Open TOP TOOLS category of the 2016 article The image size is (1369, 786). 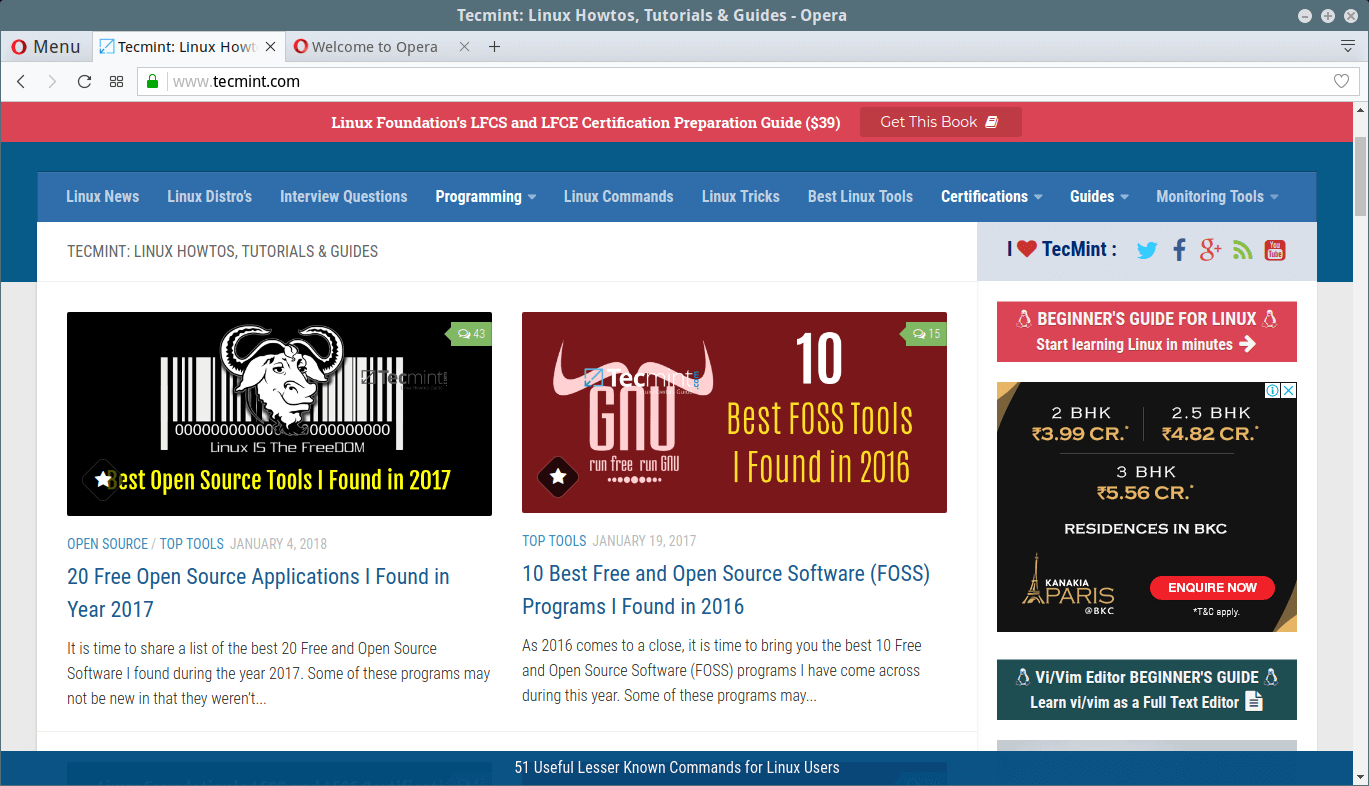point(554,541)
